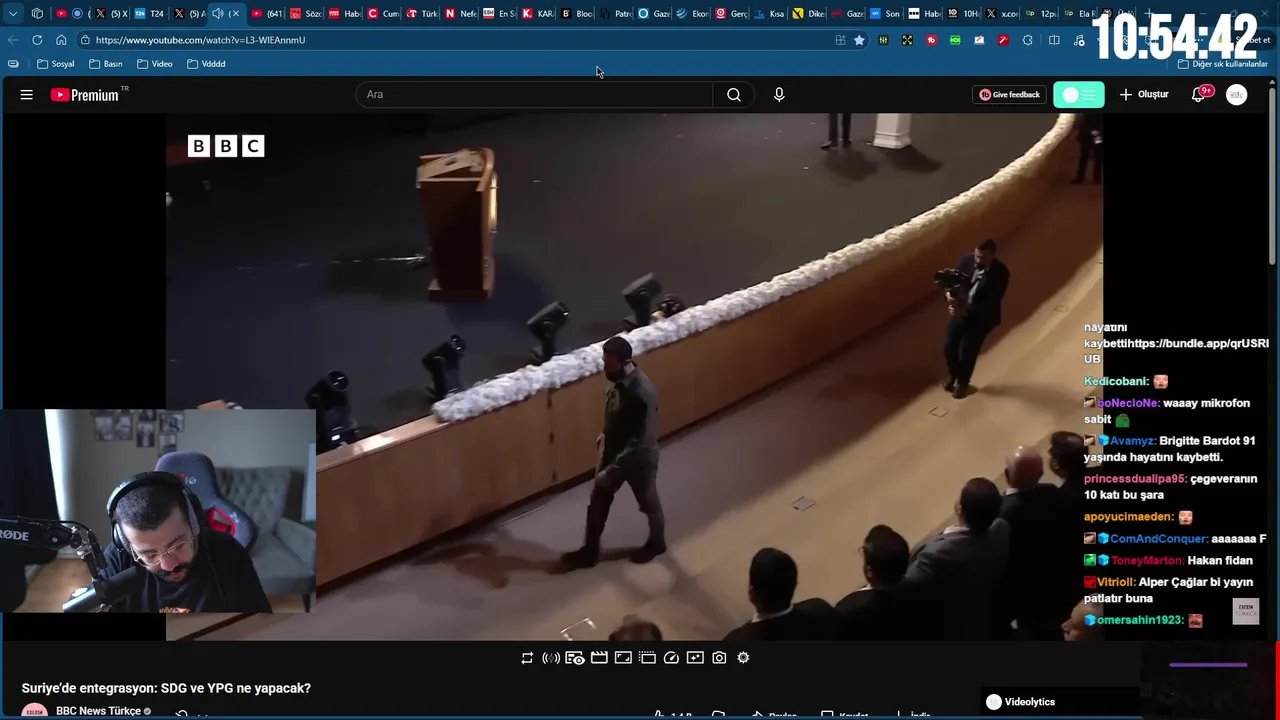The image size is (1280, 720).
Task: Open the YouTube guide hamburger menu
Action: pos(27,94)
